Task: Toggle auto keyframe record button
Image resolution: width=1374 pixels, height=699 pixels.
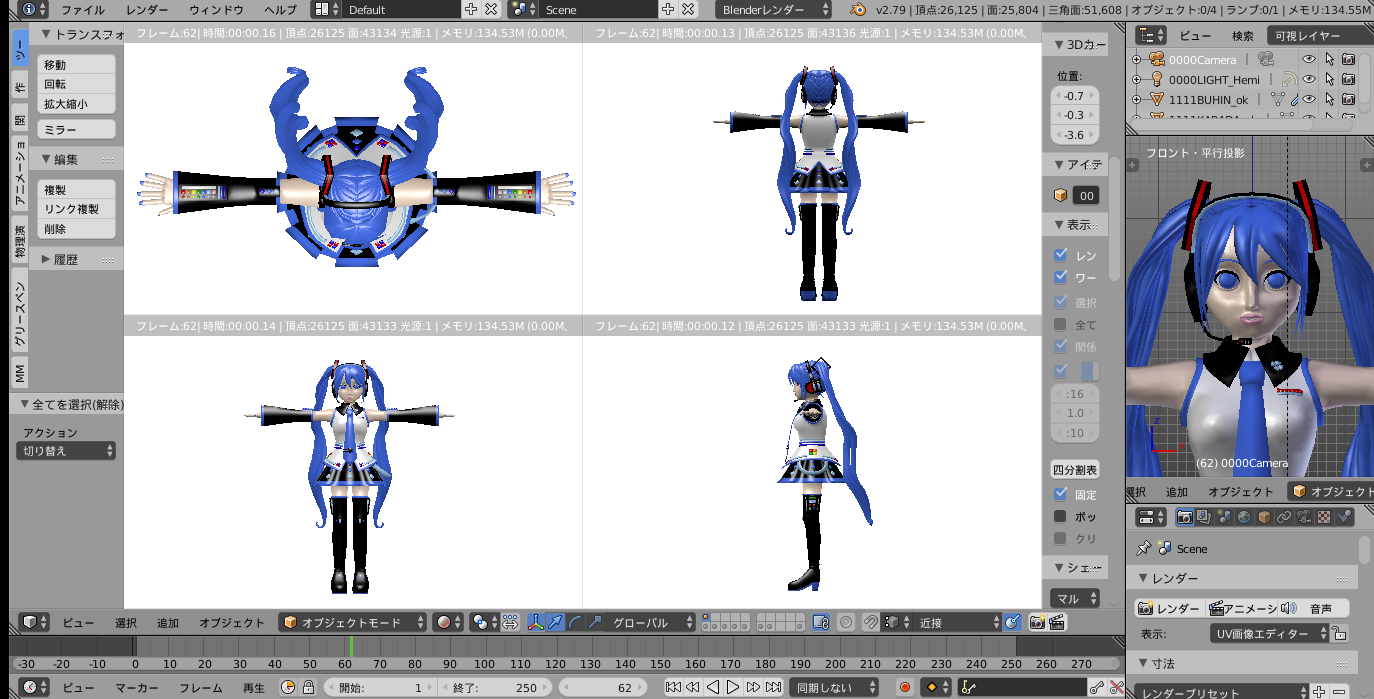Action: 905,687
